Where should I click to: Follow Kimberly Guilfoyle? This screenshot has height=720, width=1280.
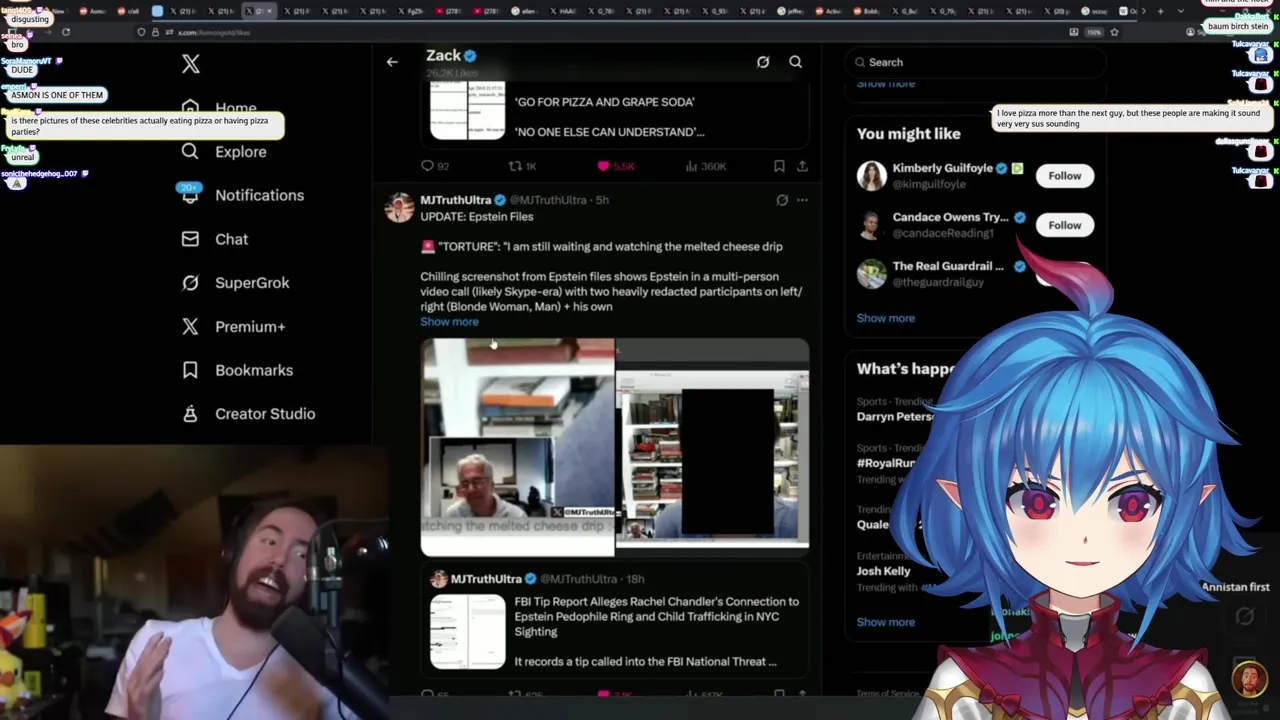[x=1065, y=176]
